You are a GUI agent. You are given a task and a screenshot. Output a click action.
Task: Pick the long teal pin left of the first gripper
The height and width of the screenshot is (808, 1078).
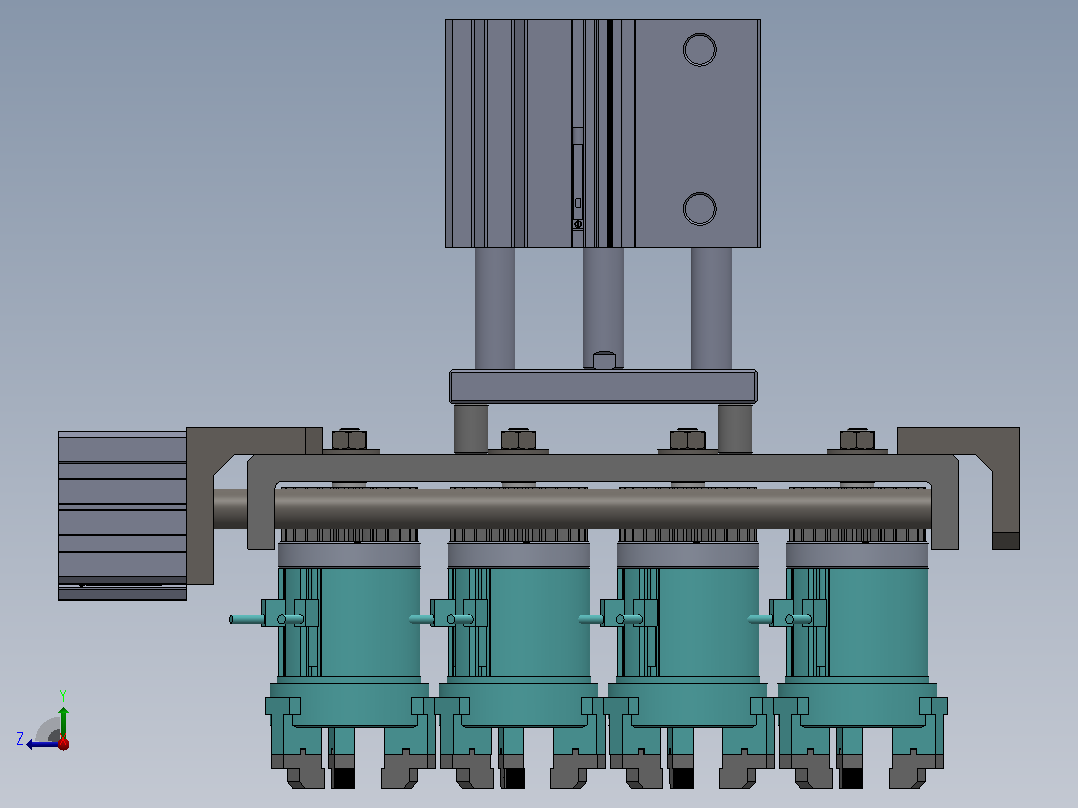pyautogui.click(x=246, y=620)
